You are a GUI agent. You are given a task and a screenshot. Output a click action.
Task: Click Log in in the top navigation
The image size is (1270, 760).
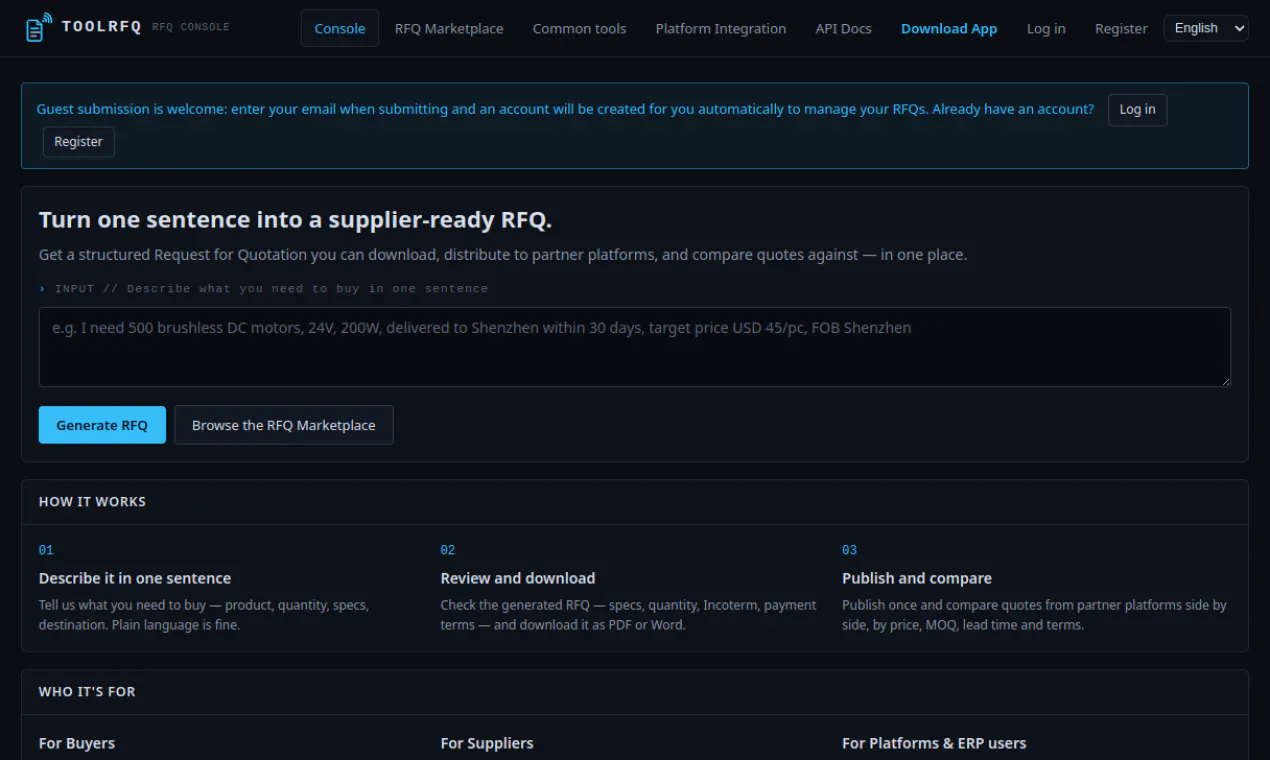[1046, 28]
